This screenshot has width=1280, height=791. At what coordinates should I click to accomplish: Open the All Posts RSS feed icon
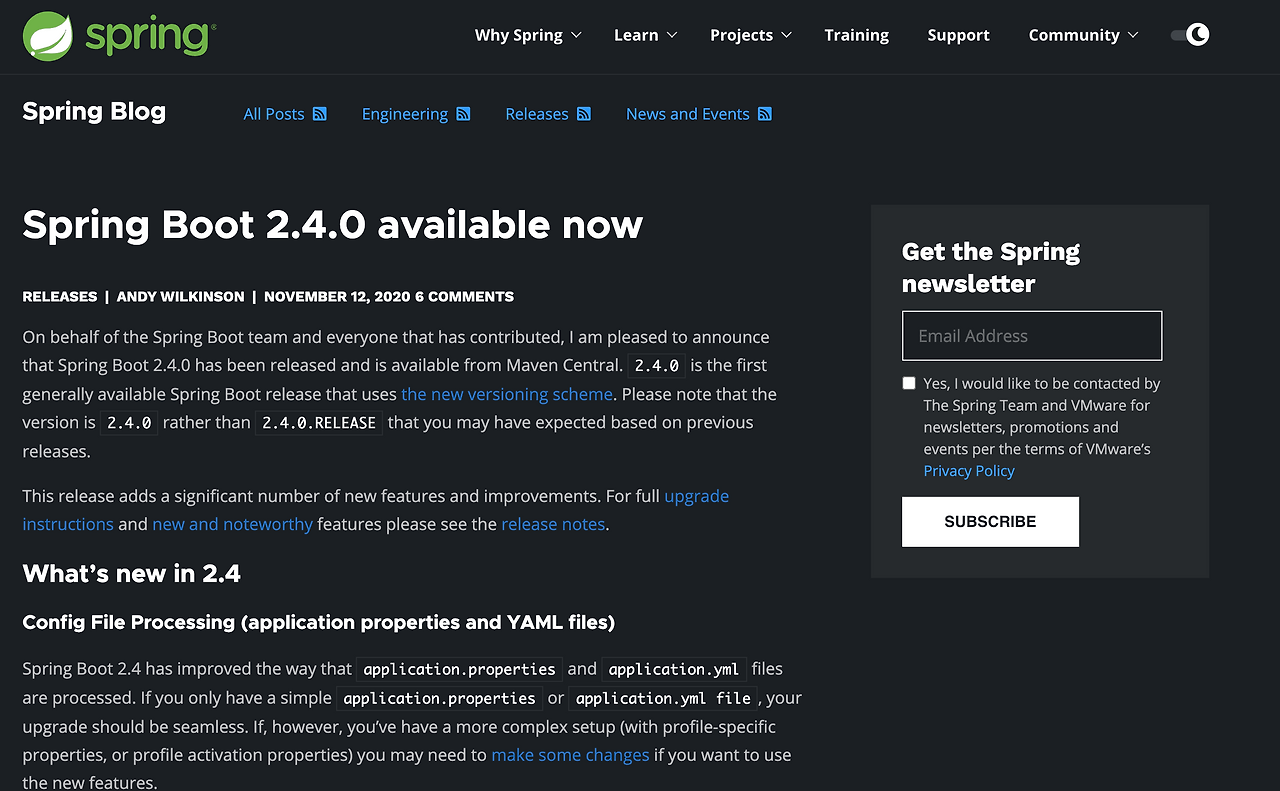(319, 113)
